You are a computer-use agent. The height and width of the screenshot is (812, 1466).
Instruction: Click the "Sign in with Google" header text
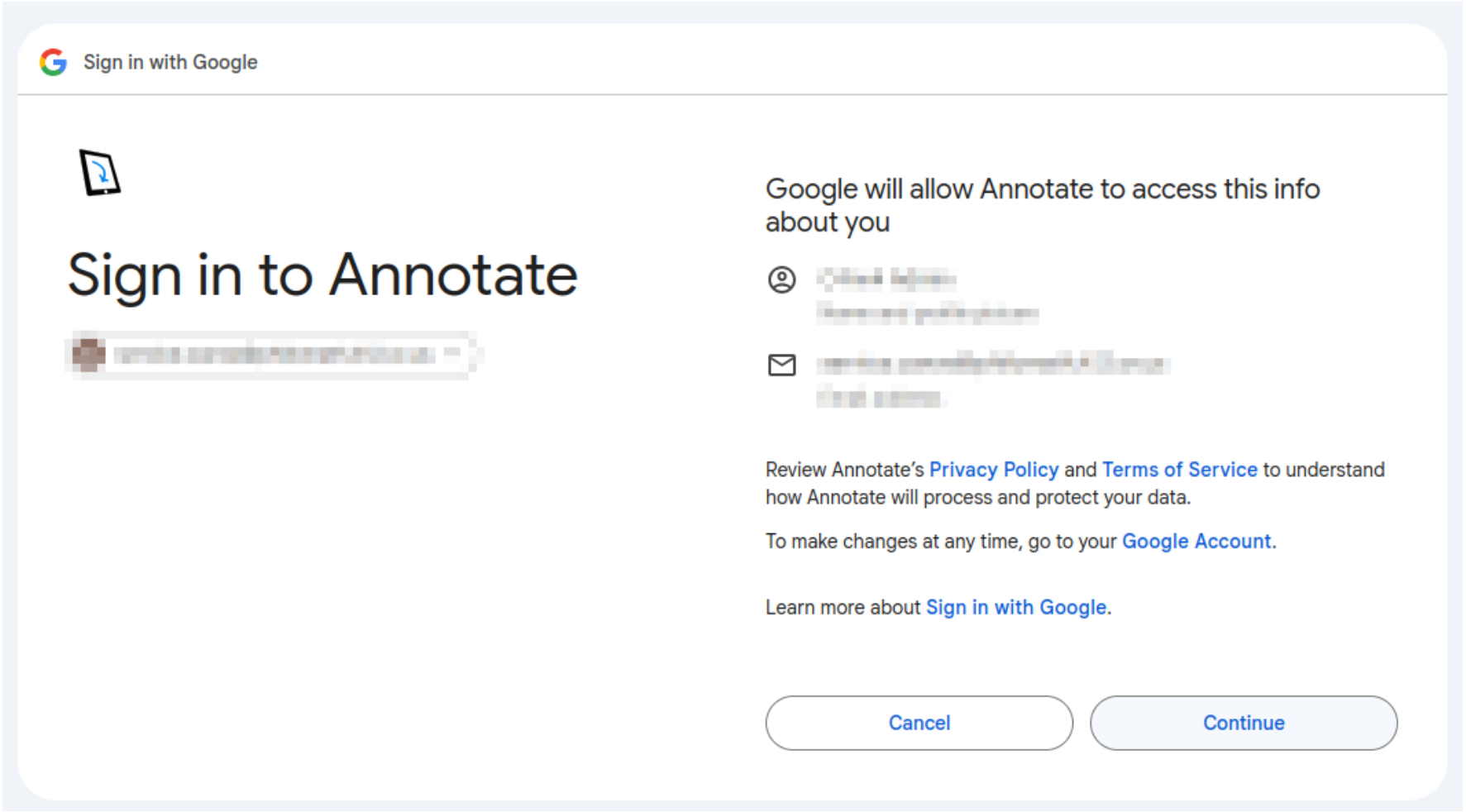[170, 62]
